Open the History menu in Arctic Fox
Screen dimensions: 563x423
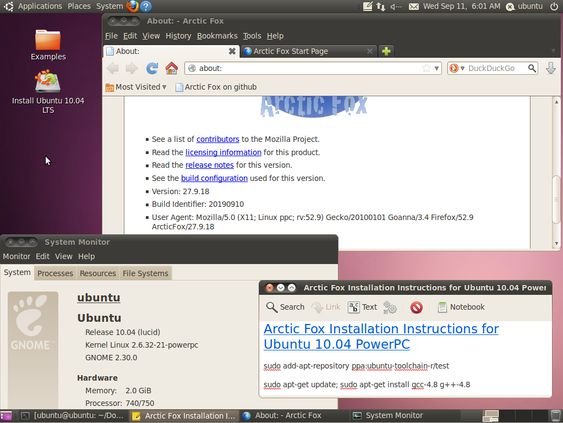178,36
